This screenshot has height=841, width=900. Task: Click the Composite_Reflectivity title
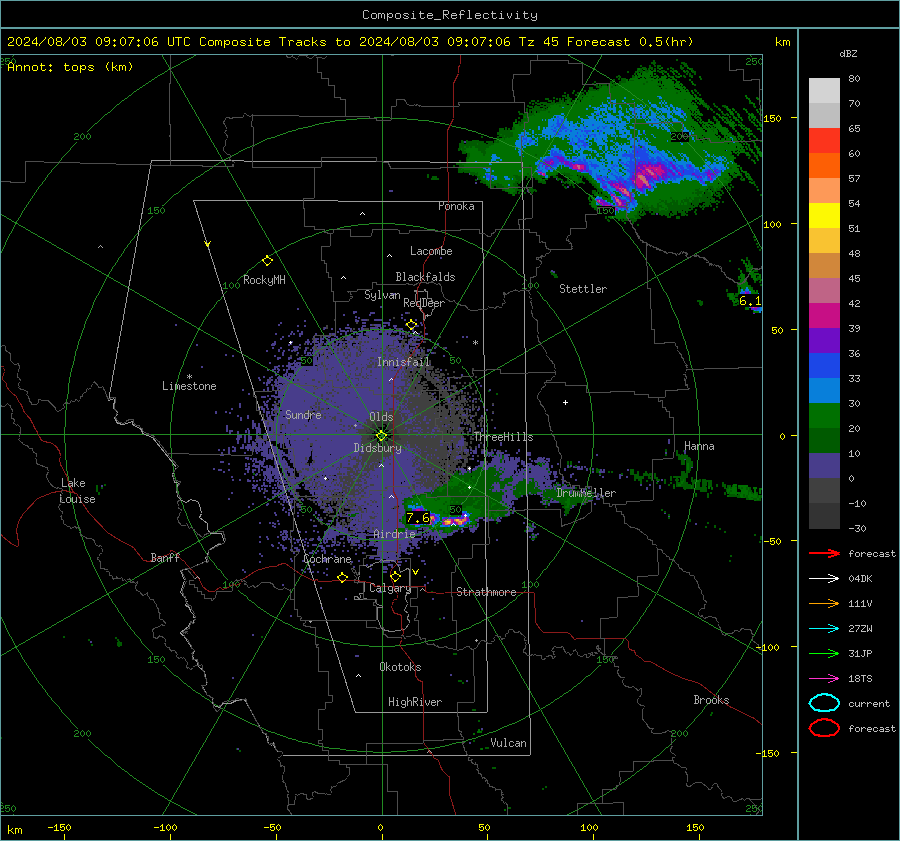(x=449, y=15)
